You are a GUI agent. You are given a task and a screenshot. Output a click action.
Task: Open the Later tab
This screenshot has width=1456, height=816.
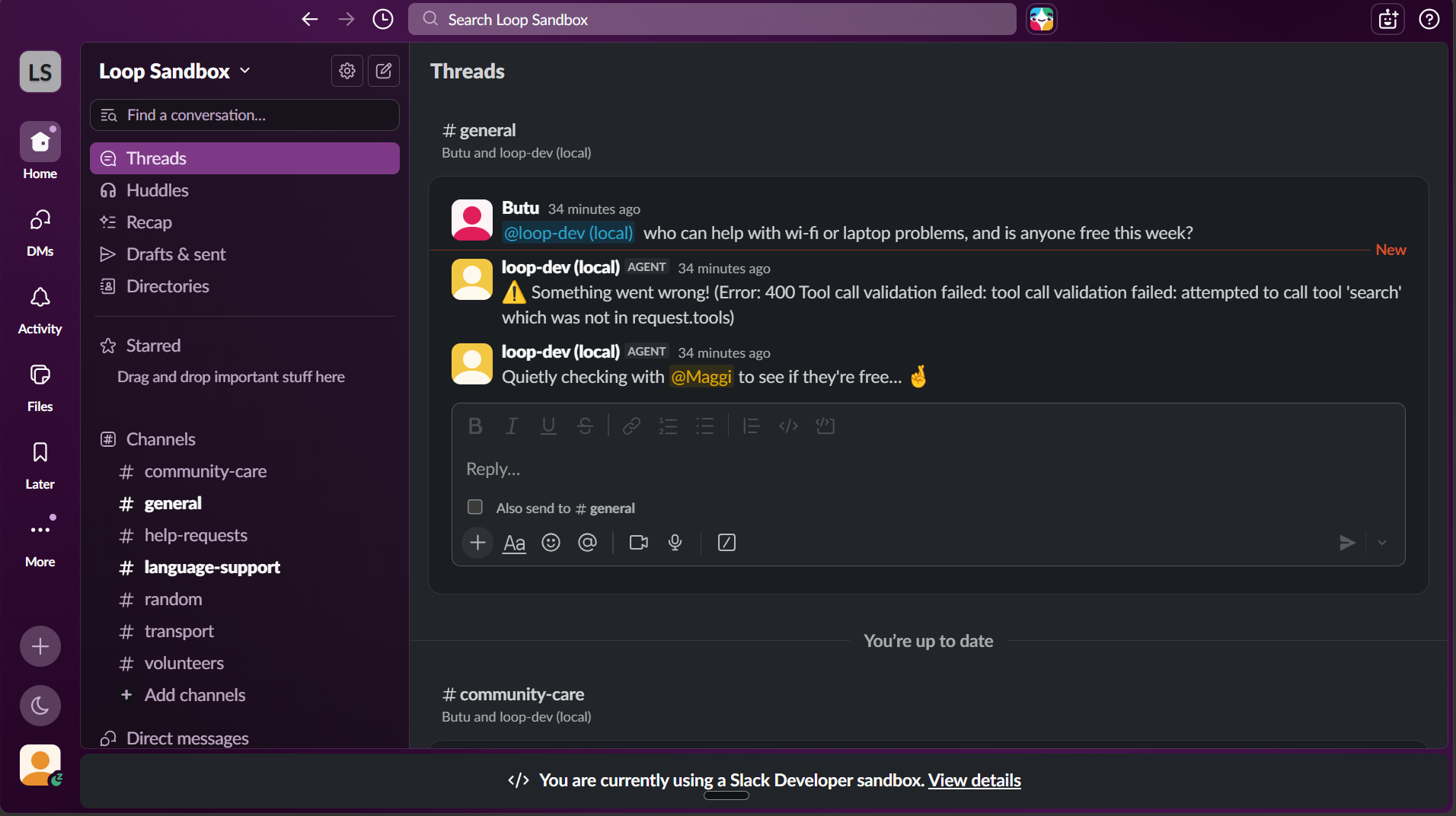(40, 464)
